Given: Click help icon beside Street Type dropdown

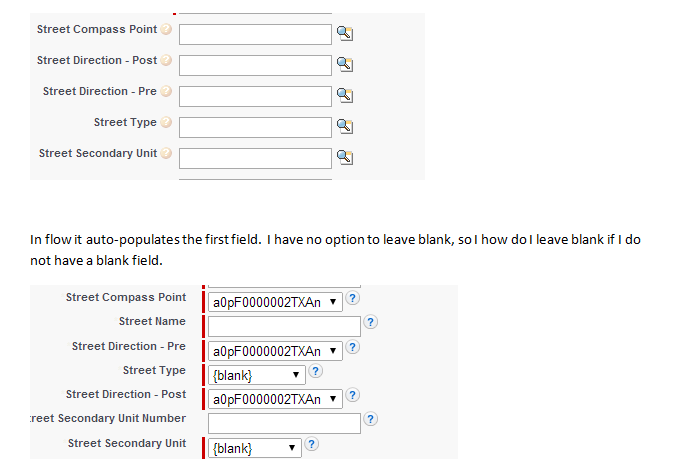Looking at the screenshot, I should (x=315, y=372).
